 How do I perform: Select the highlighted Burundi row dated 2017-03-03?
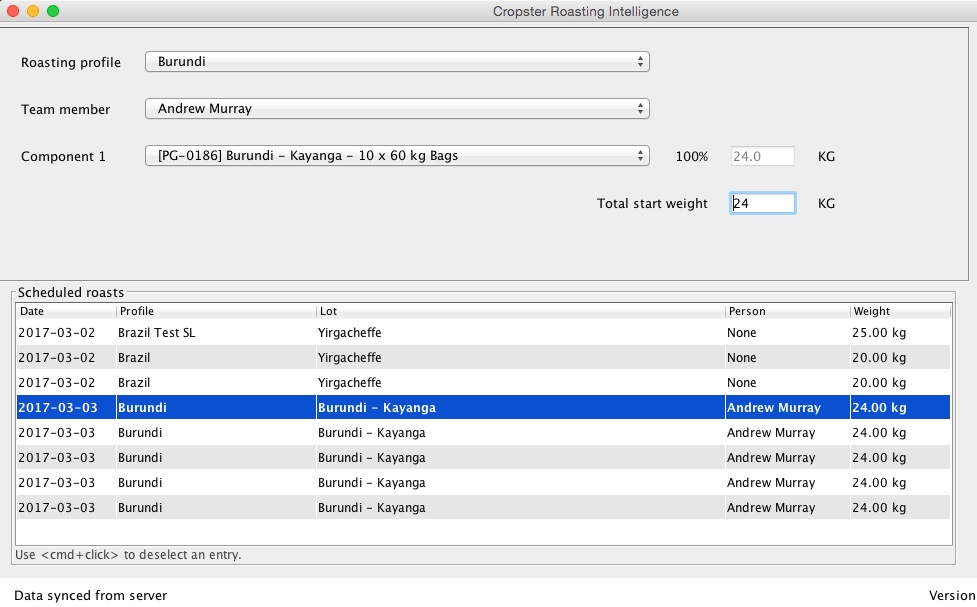[x=484, y=408]
